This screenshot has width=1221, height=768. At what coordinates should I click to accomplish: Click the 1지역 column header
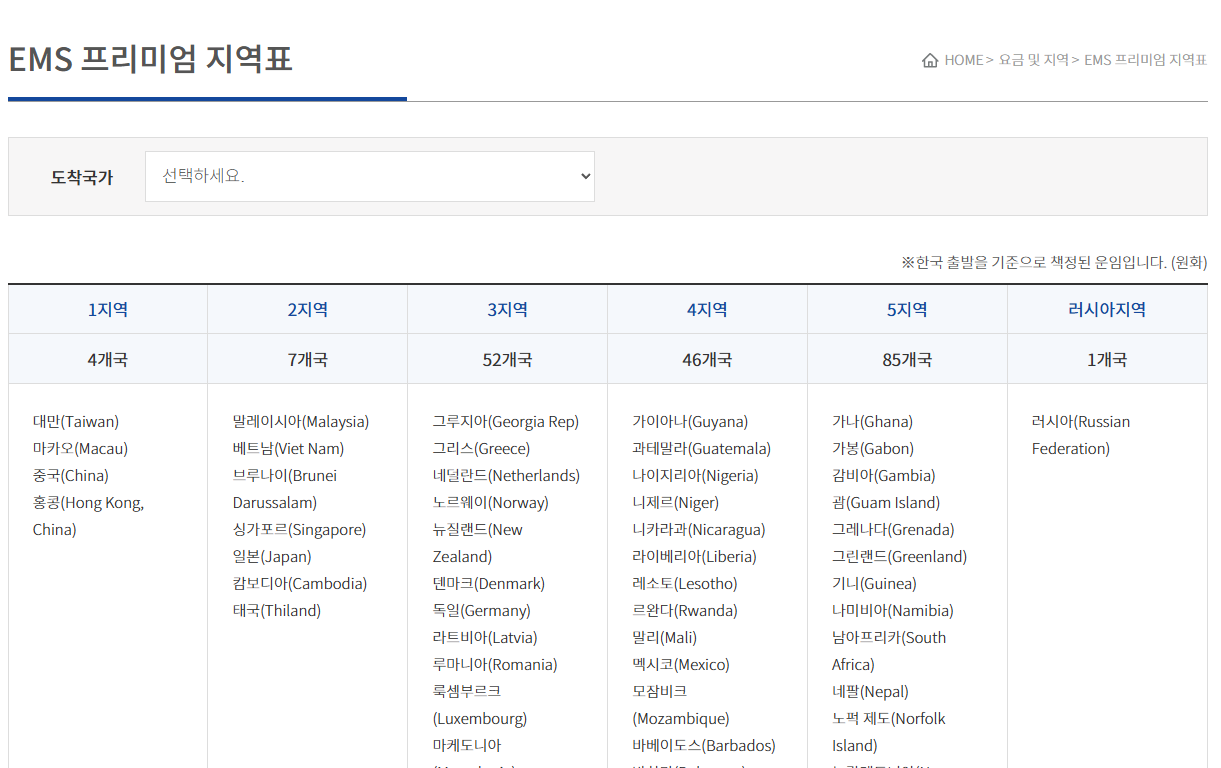pos(108,309)
